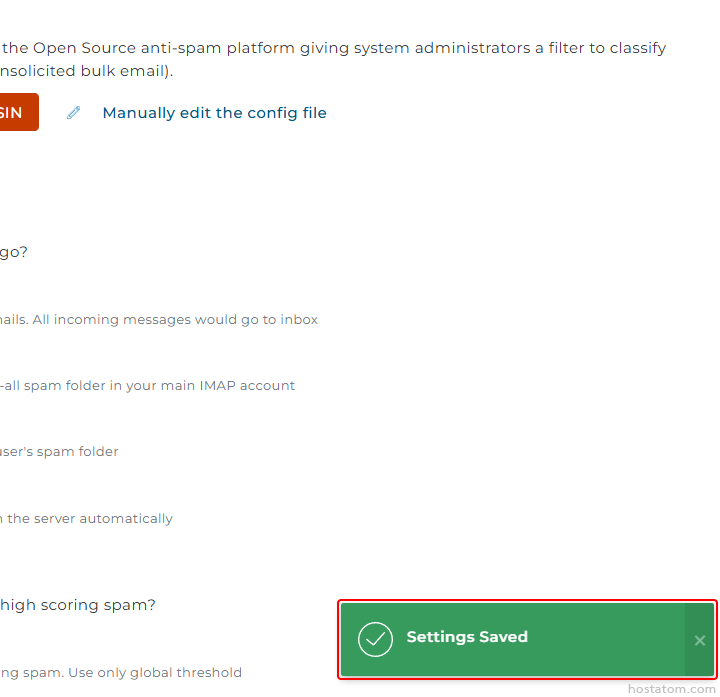This screenshot has height=697, width=720.
Task: Click the high scoring spam question heading
Action: click(78, 605)
